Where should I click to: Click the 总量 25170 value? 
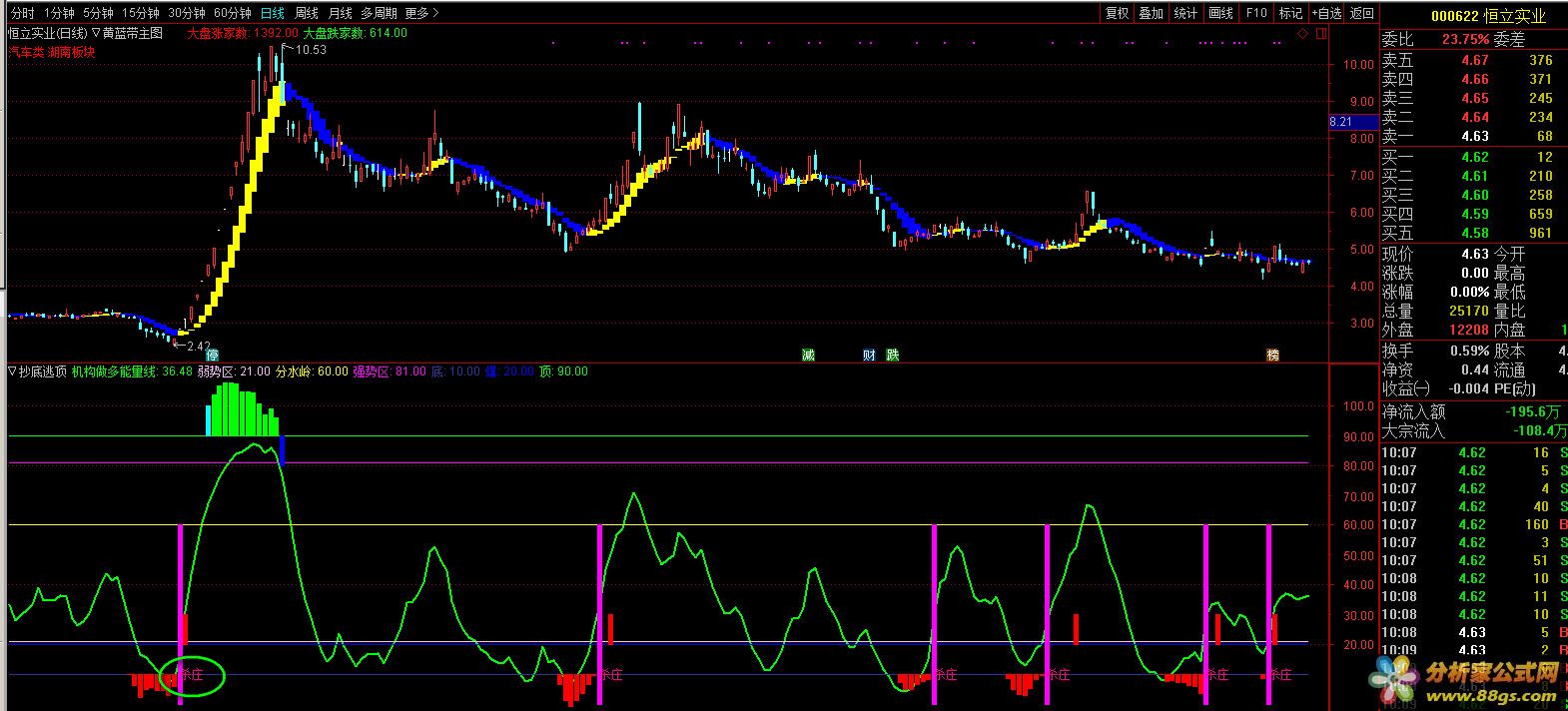1469,312
